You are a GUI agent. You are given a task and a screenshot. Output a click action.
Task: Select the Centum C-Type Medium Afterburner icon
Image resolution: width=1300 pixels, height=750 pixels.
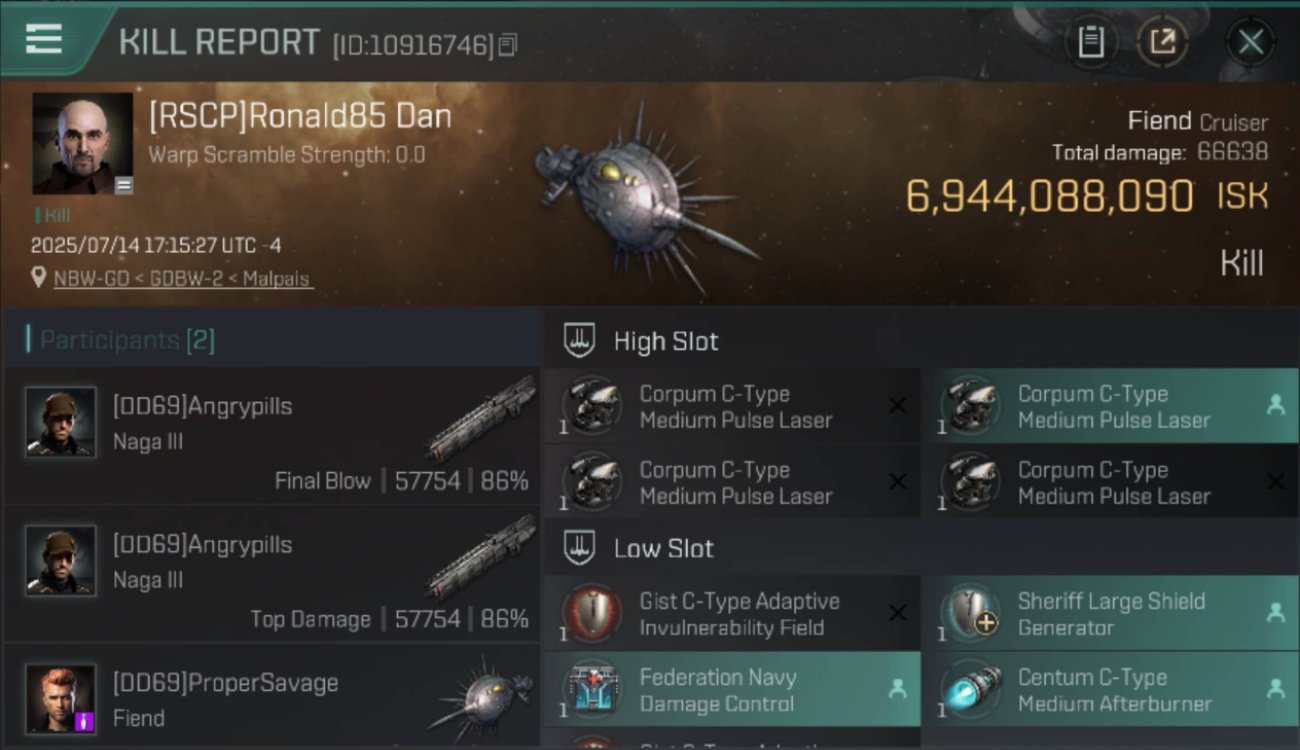972,689
